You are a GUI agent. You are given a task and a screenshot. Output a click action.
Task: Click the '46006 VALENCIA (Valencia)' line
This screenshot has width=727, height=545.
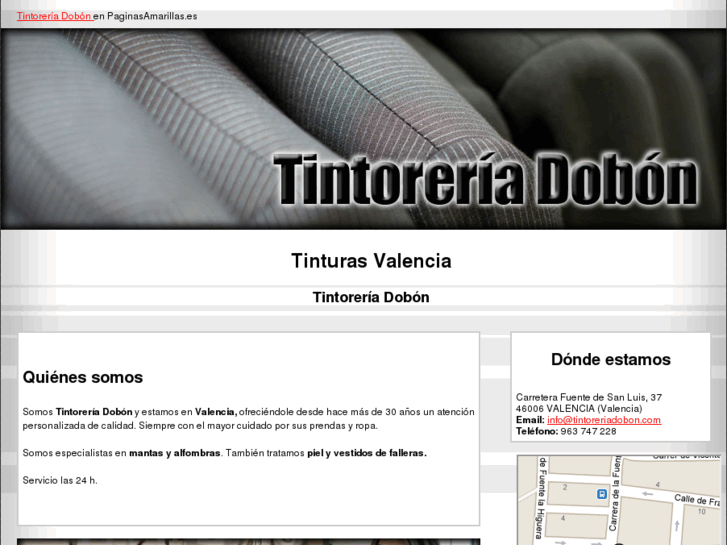pyautogui.click(x=579, y=409)
